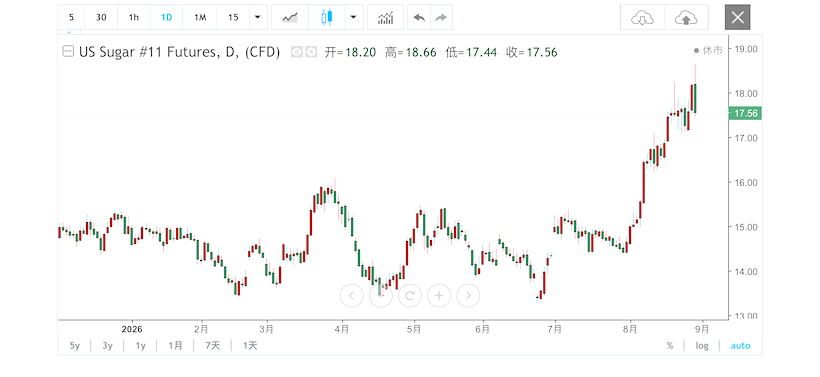Image resolution: width=820 pixels, height=377 pixels.
Task: Click the 2026 label on time axis
Action: 132,329
